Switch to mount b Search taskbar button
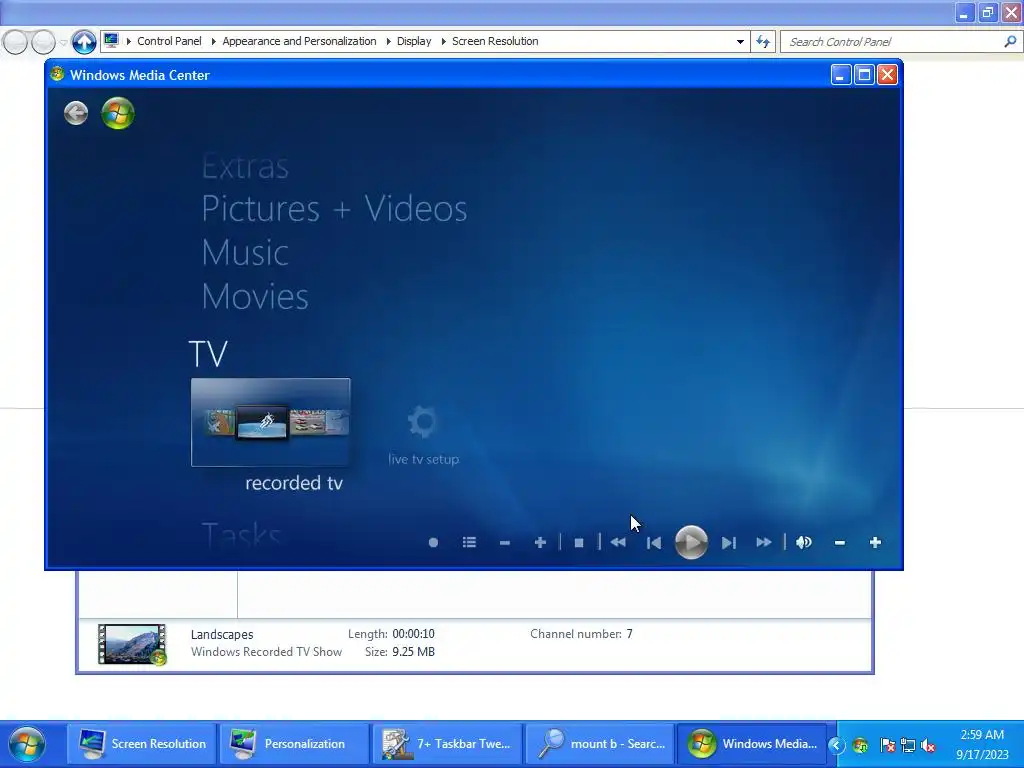Screen dimensions: 1024x768 [600, 744]
